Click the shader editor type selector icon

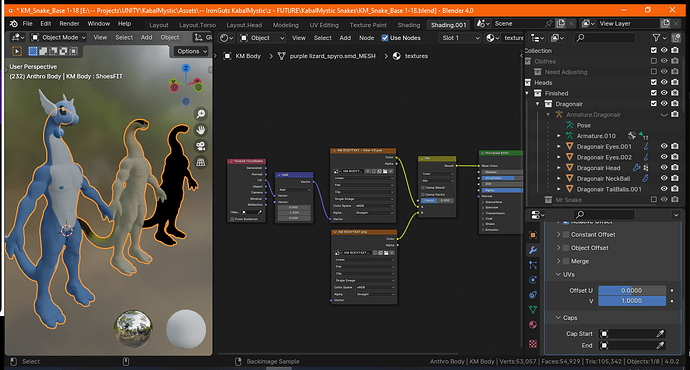click(x=227, y=38)
